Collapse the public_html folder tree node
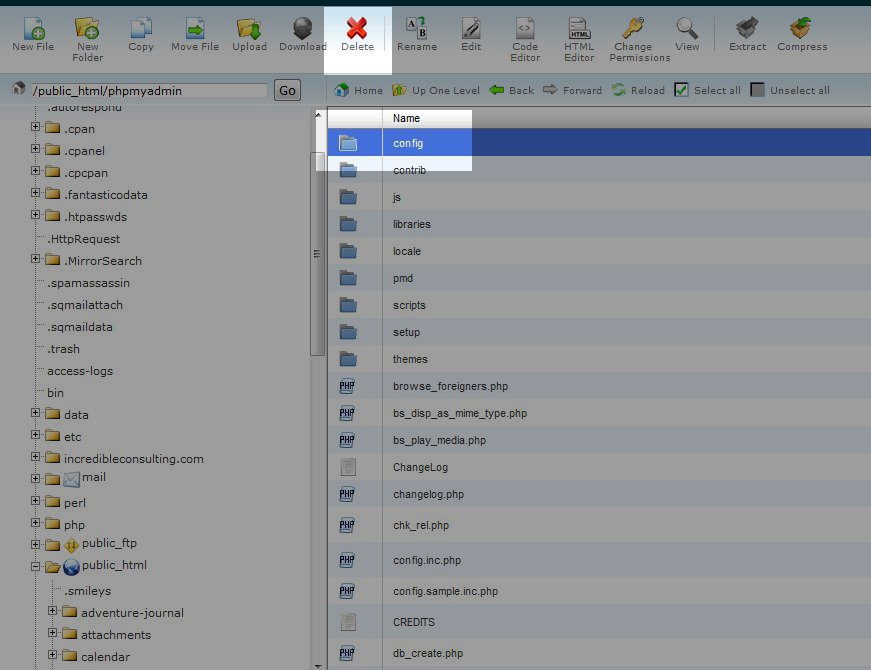 tap(36, 566)
